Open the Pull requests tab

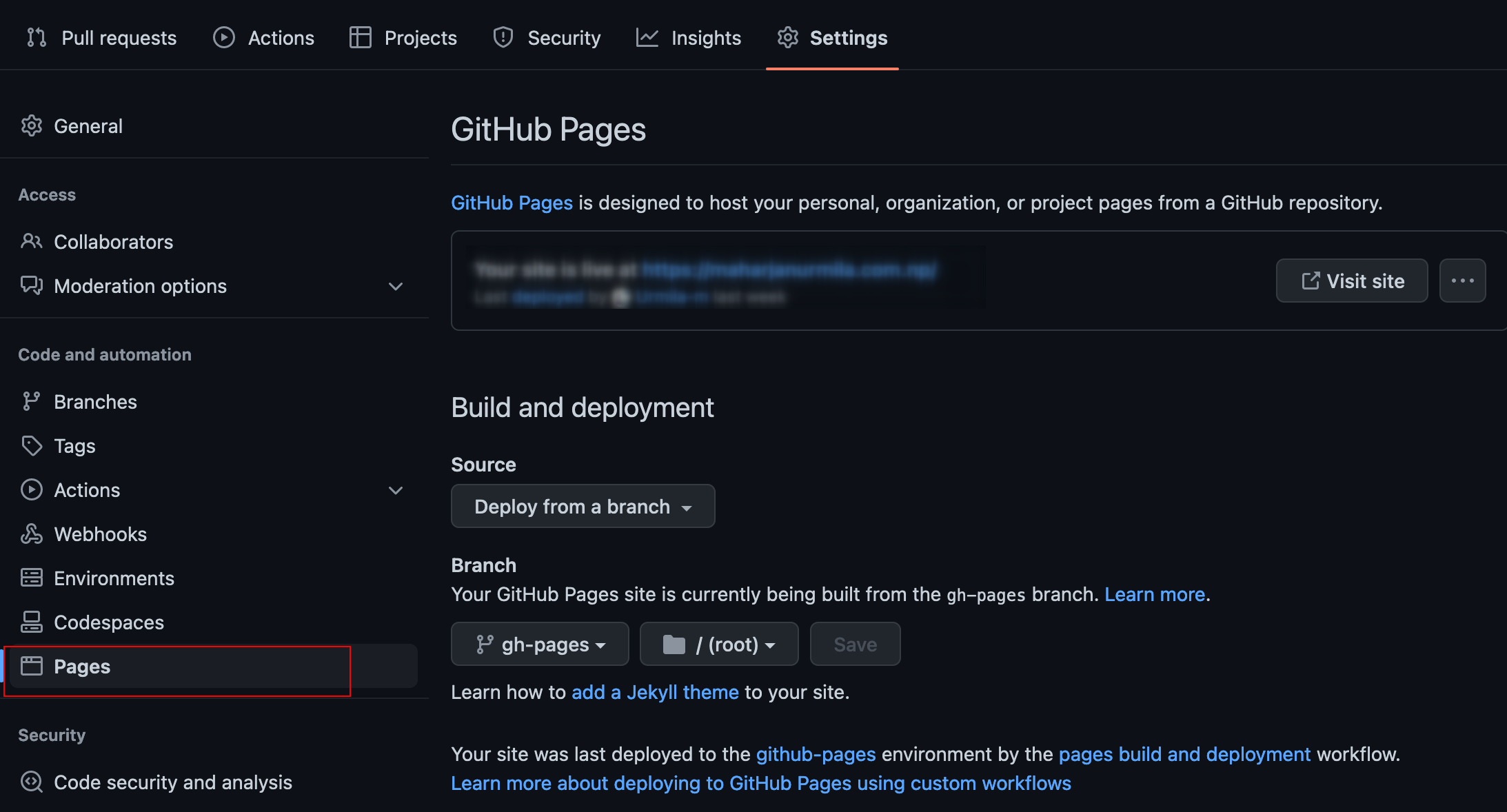click(101, 37)
